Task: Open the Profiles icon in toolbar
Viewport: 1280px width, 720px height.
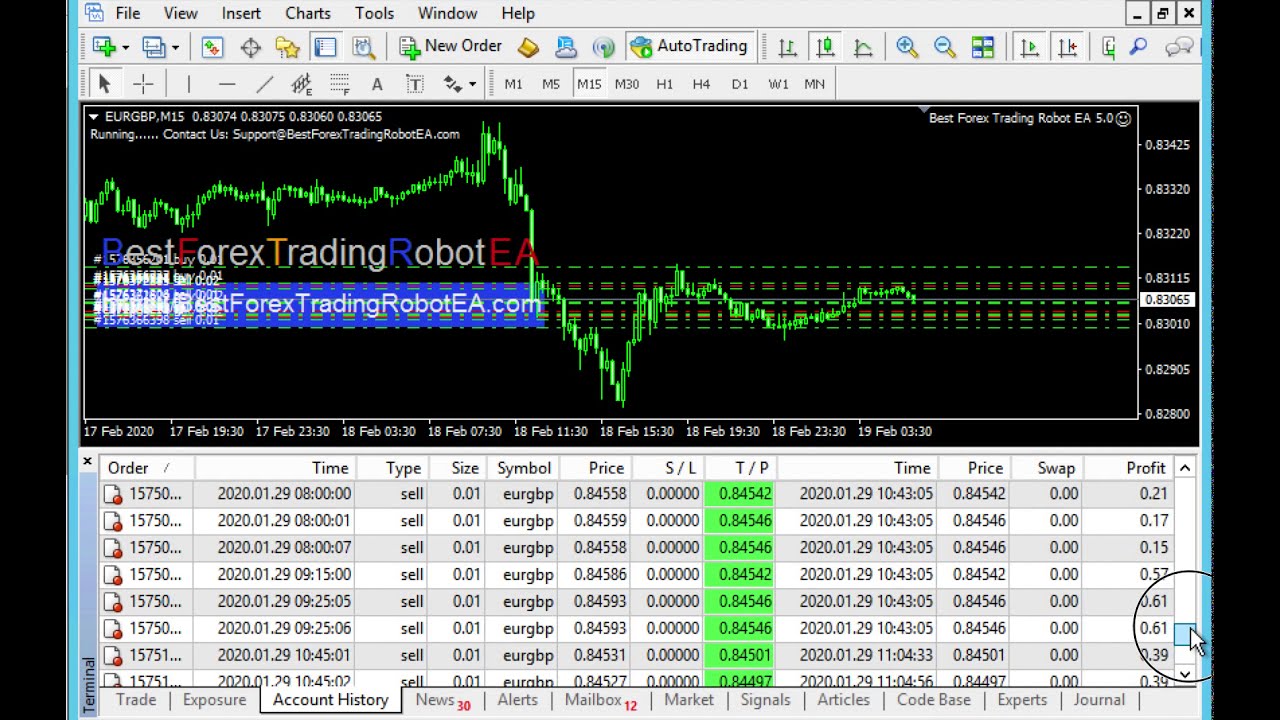Action: point(153,46)
